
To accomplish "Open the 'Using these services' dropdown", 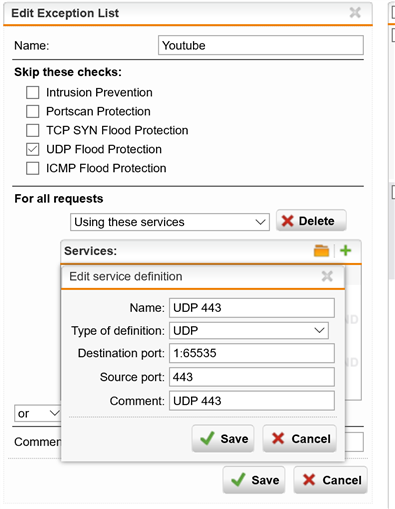I will coord(170,222).
